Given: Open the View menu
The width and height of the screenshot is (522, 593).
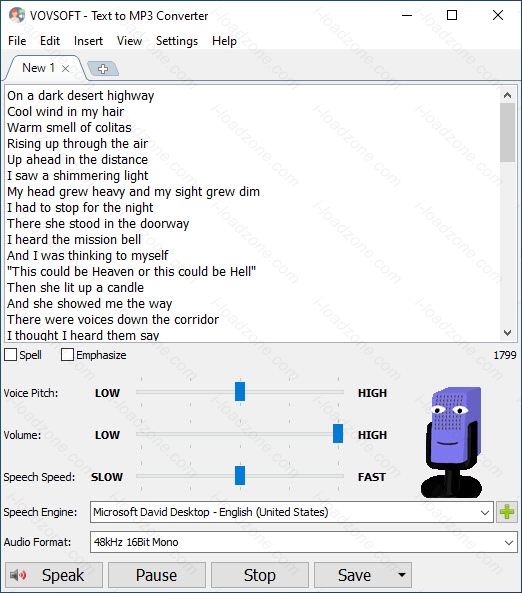Looking at the screenshot, I should pos(129,40).
